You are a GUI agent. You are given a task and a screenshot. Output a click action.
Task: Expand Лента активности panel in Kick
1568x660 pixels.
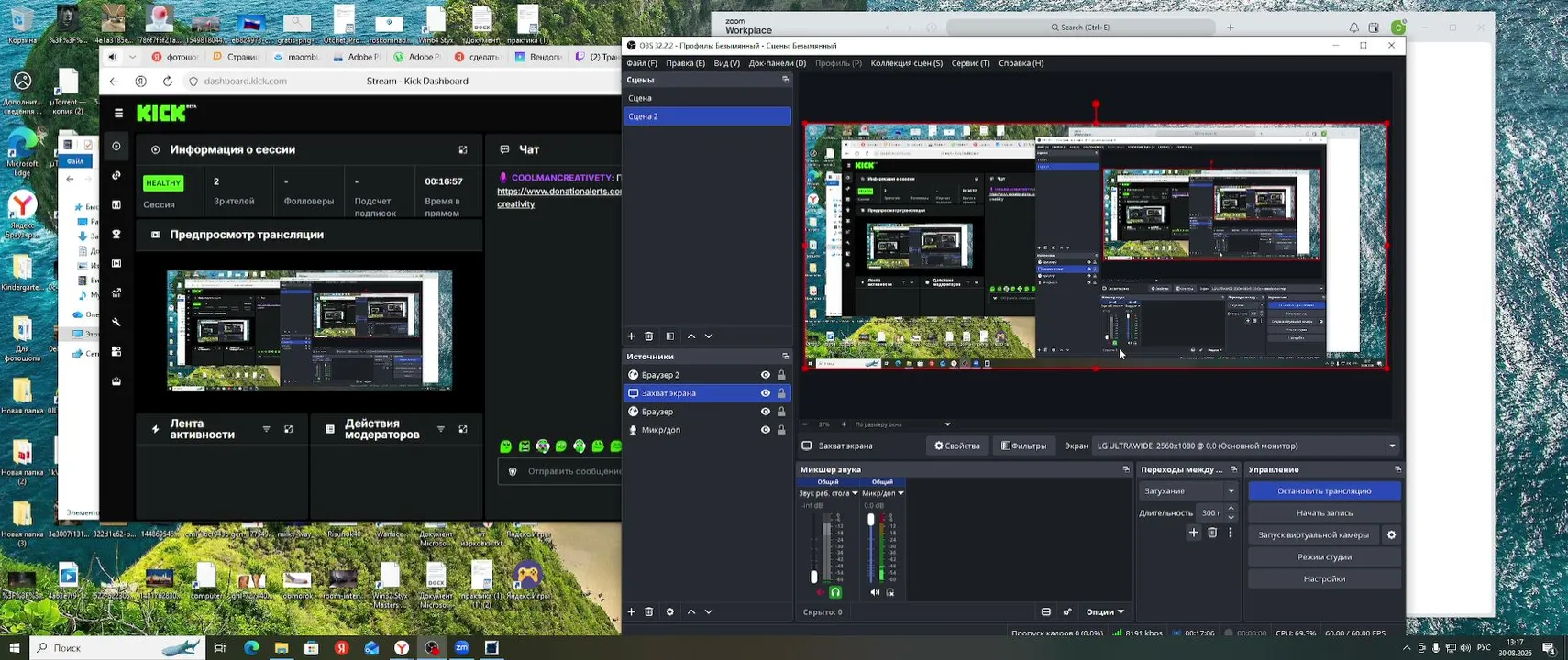tap(289, 429)
